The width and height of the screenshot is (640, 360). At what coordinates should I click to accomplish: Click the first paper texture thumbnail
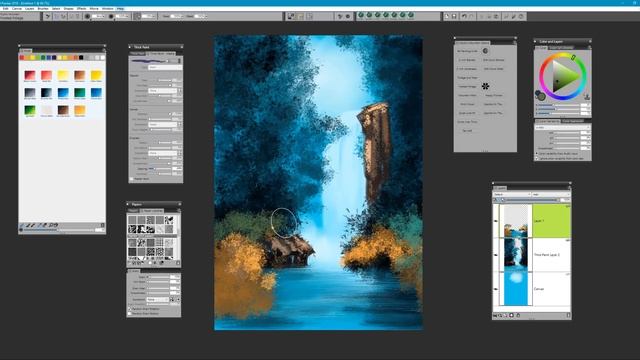pos(132,220)
